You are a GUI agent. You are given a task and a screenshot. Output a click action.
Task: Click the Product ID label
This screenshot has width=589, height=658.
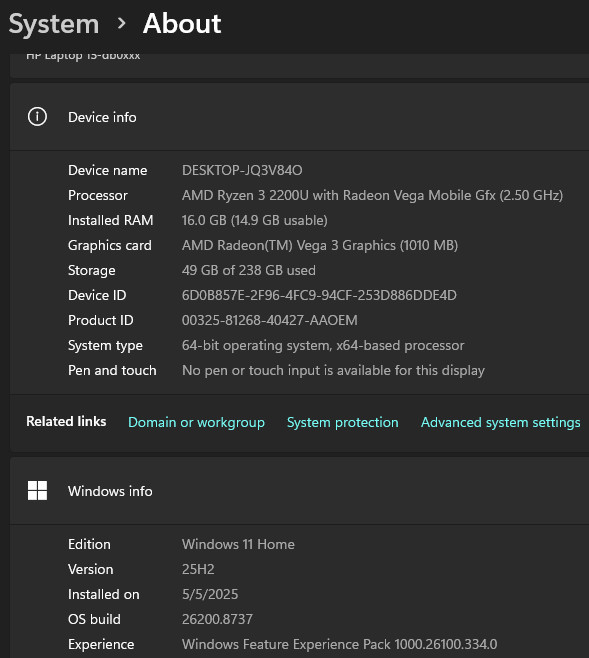[101, 320]
